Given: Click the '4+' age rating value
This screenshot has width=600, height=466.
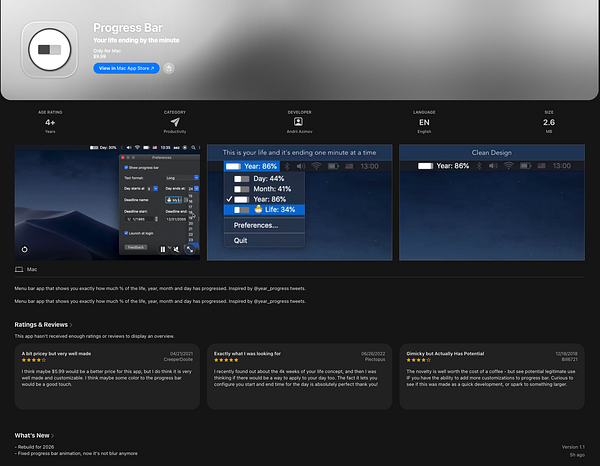Looking at the screenshot, I should click(x=50, y=122).
